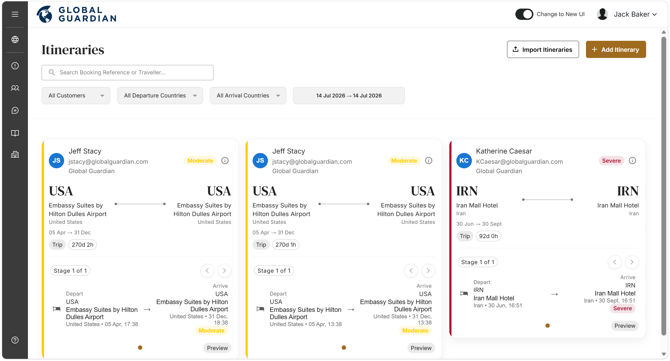Click KCaesar@globalguardian.com email

pos(519,161)
